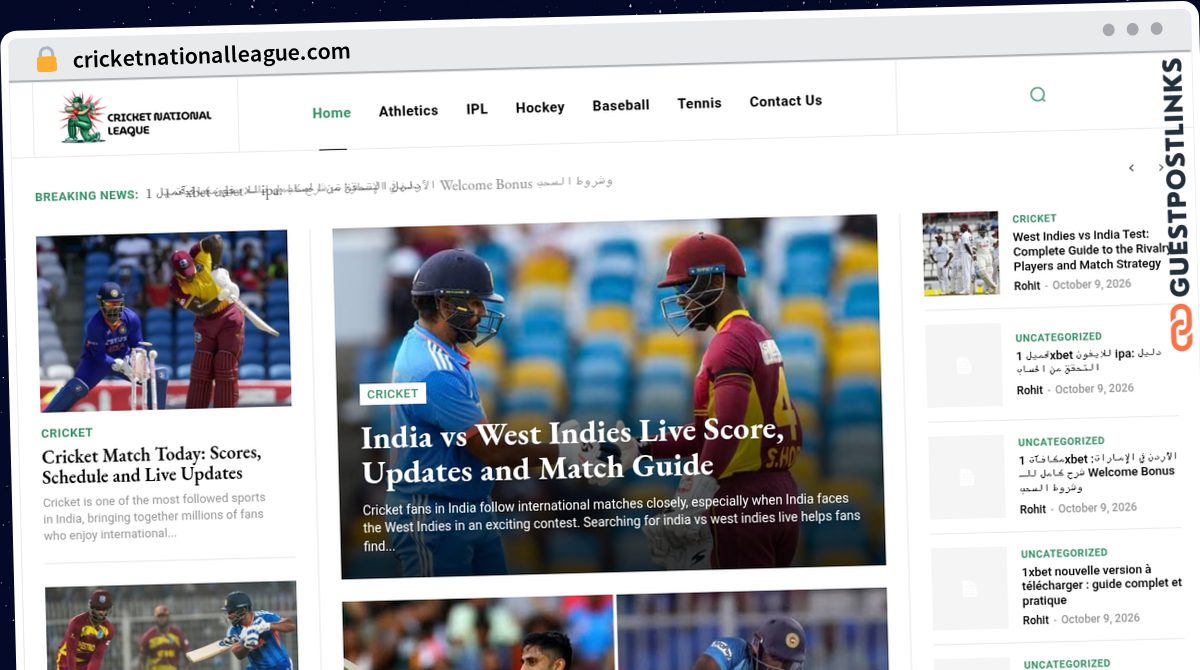This screenshot has height=670, width=1200.
Task: Open '1xbet nouvelle version à télécharger' article
Action: pyautogui.click(x=1102, y=585)
